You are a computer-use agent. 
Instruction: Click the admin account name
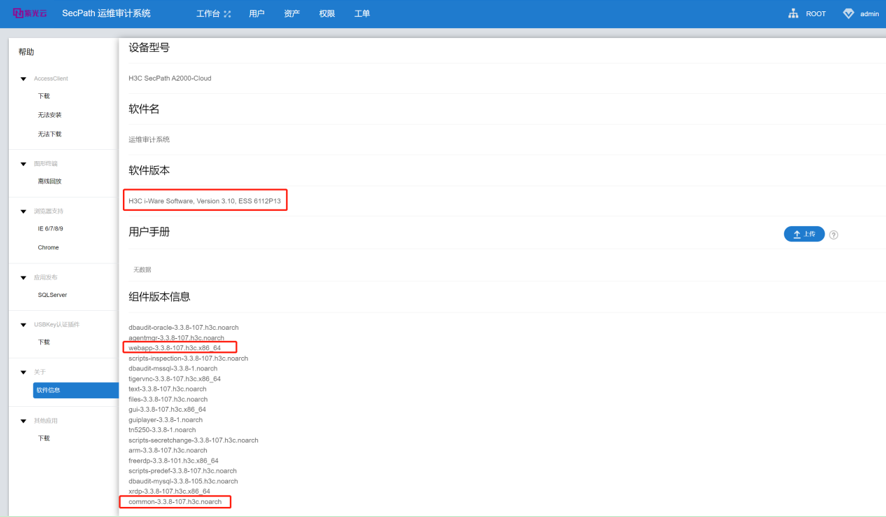point(869,14)
